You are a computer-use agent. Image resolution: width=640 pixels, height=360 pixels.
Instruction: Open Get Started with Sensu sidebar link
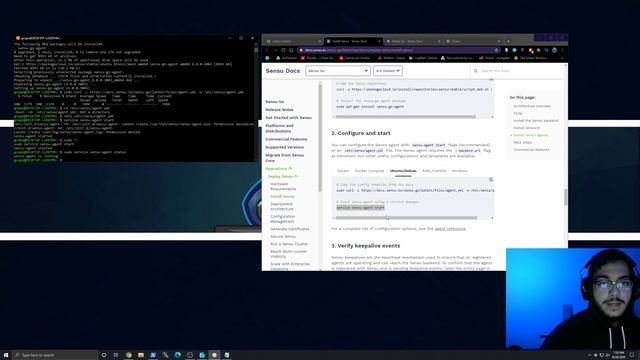(x=288, y=118)
